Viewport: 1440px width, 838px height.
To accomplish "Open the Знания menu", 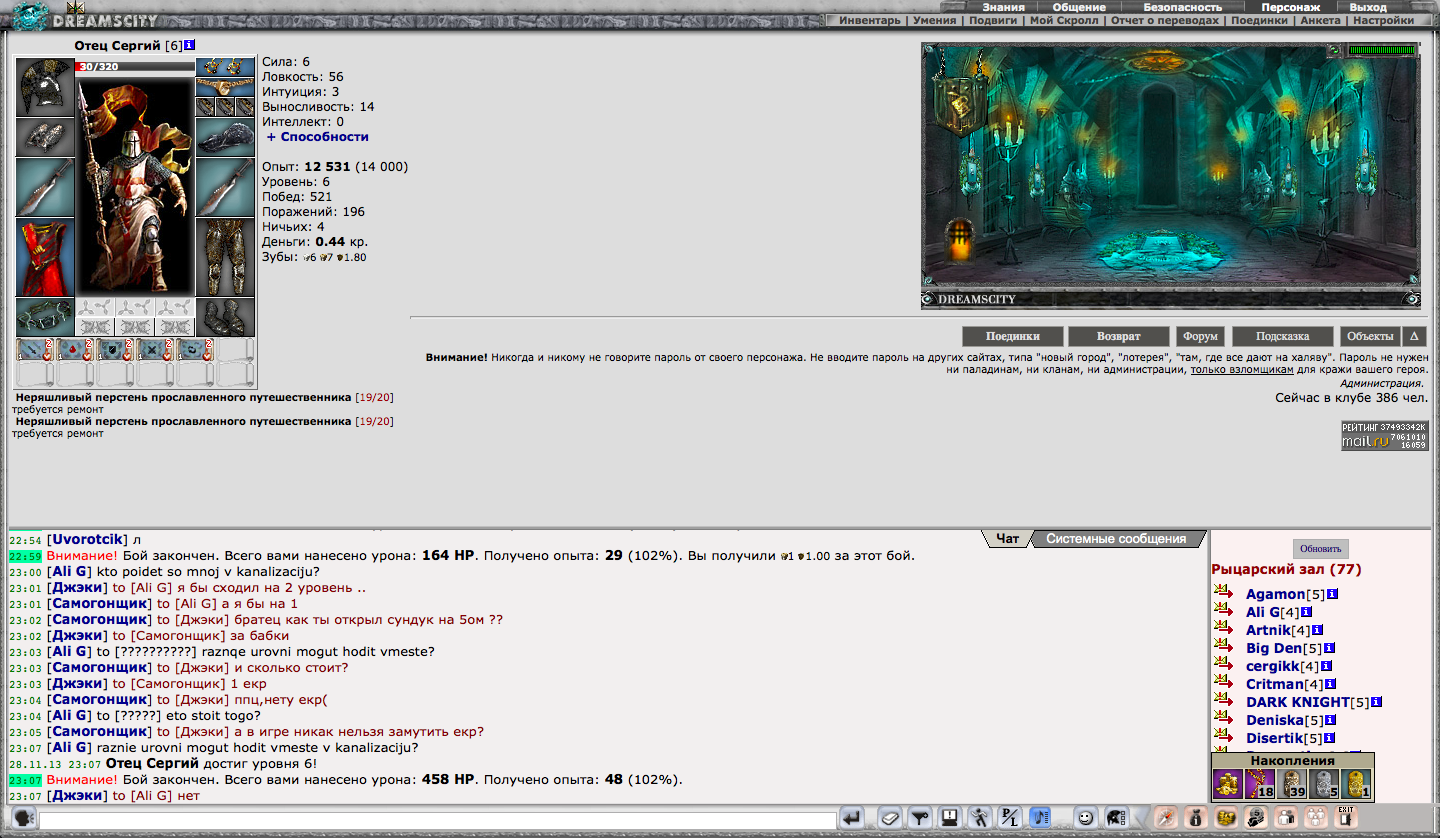I will (1003, 7).
